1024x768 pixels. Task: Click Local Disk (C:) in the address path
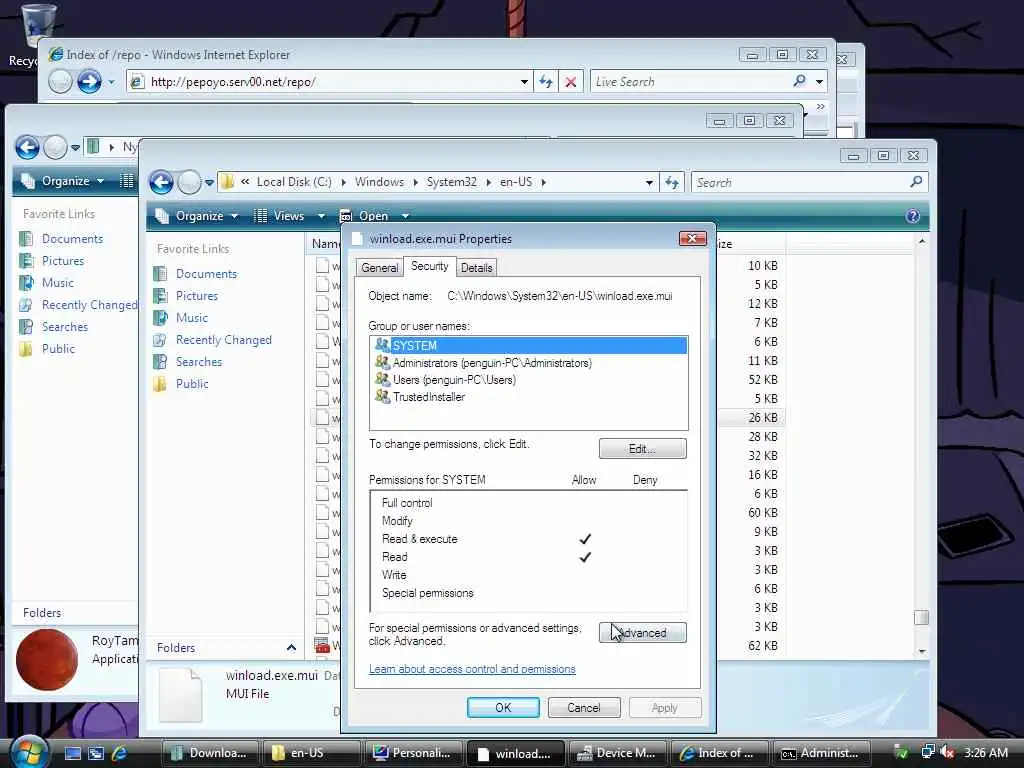pos(294,182)
